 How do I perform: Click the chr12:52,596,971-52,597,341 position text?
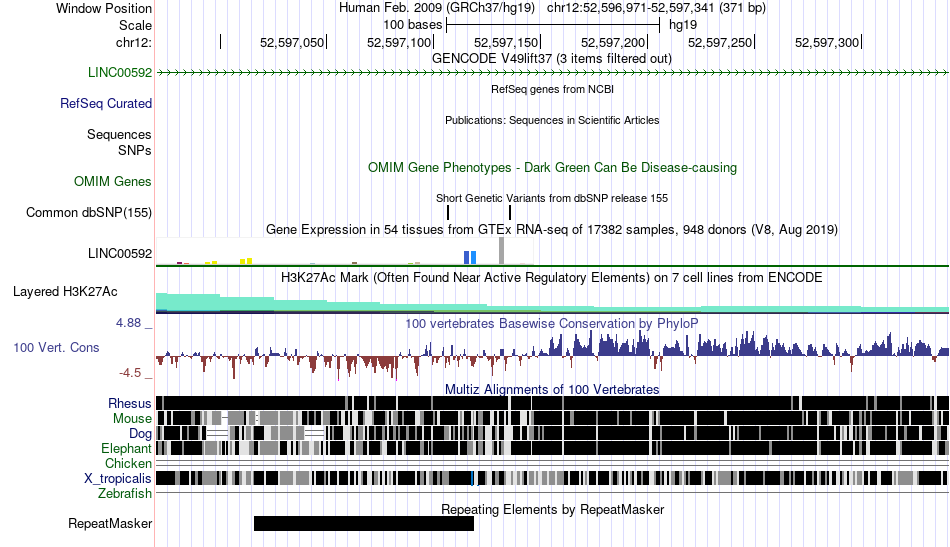656,8
